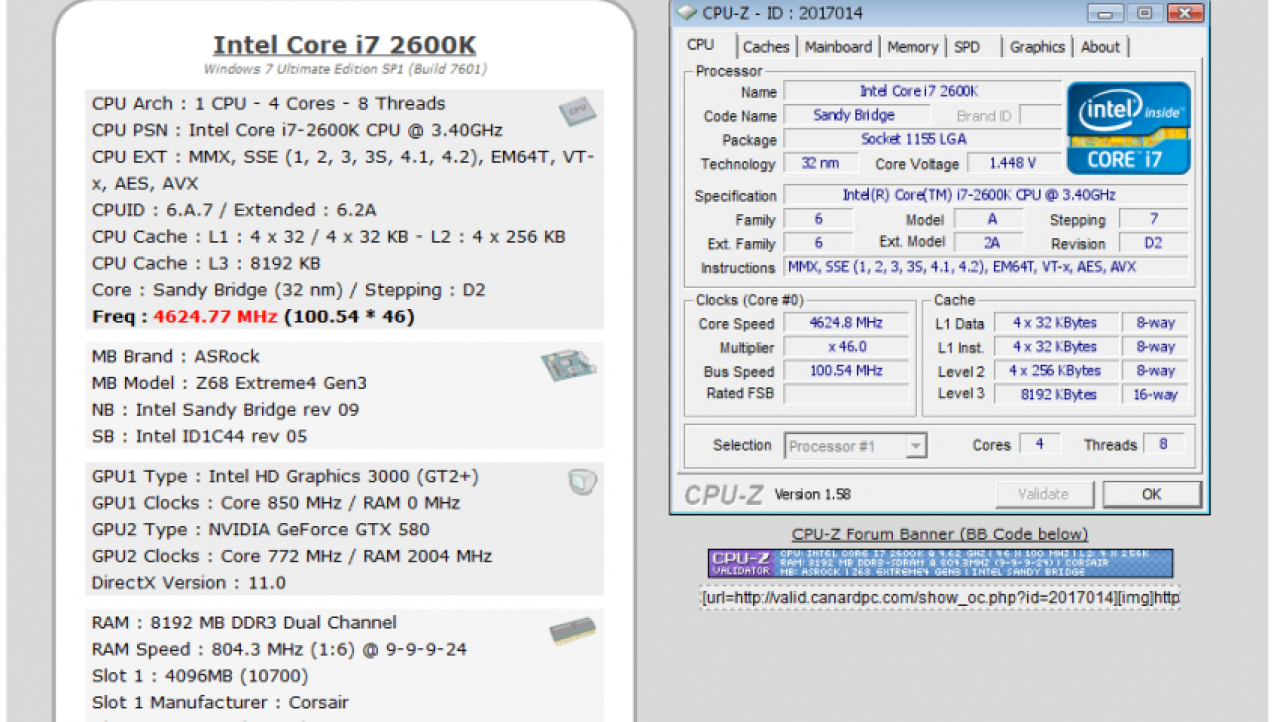
Task: Click the Stepping value 7
Action: (1153, 219)
